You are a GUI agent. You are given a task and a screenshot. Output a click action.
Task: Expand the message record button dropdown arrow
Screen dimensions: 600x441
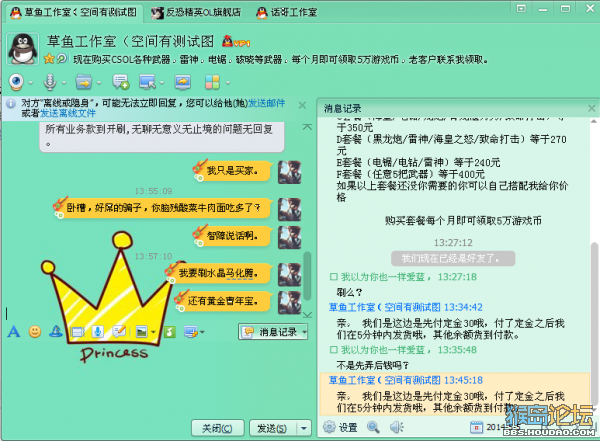tap(305, 332)
